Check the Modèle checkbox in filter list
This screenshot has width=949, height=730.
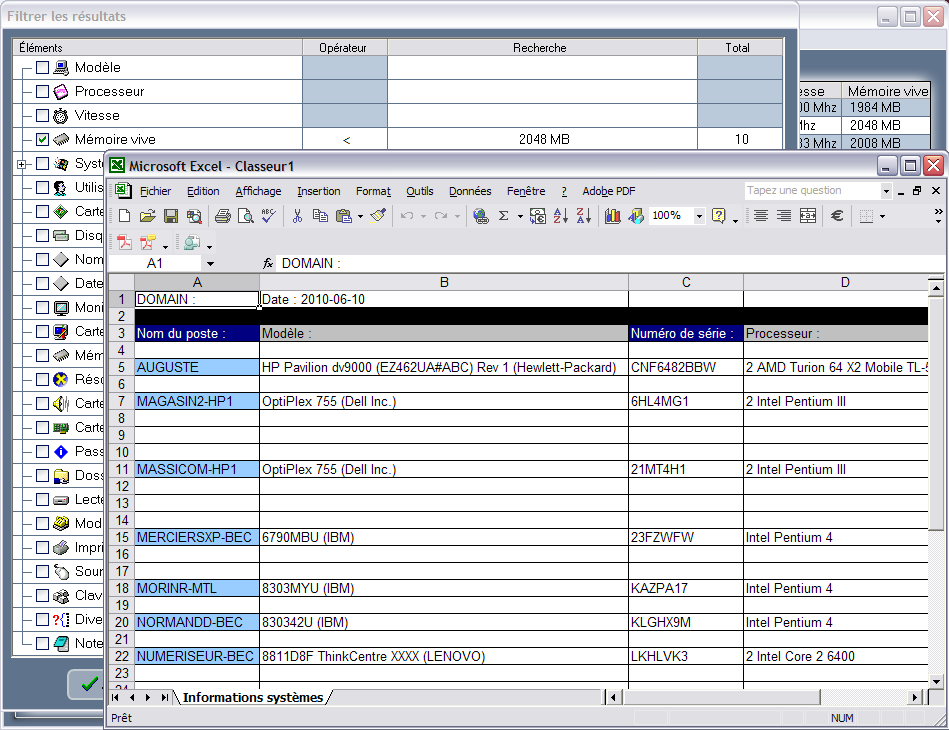pyautogui.click(x=42, y=67)
